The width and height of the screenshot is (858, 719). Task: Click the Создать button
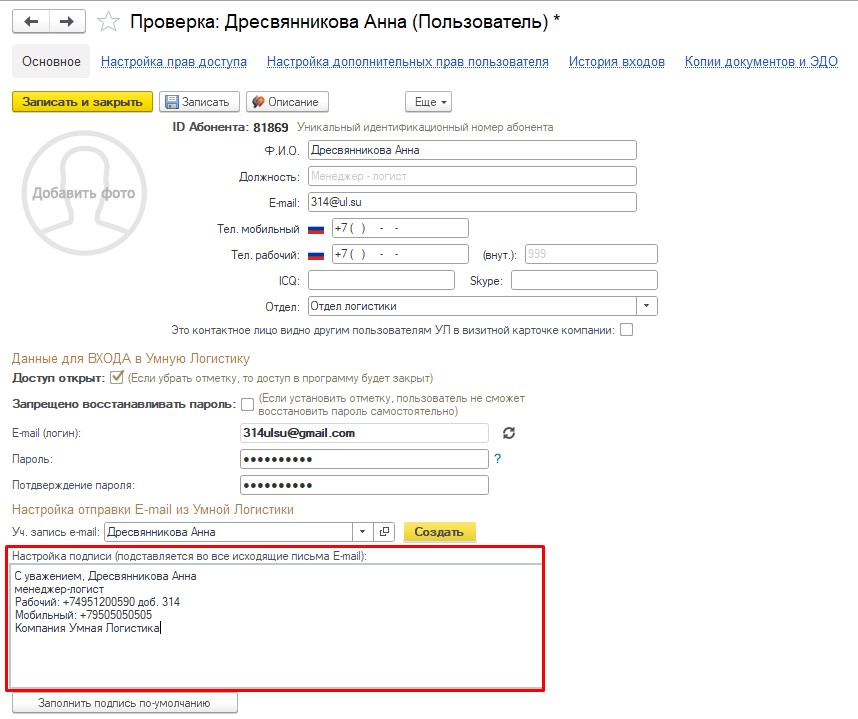coord(439,532)
